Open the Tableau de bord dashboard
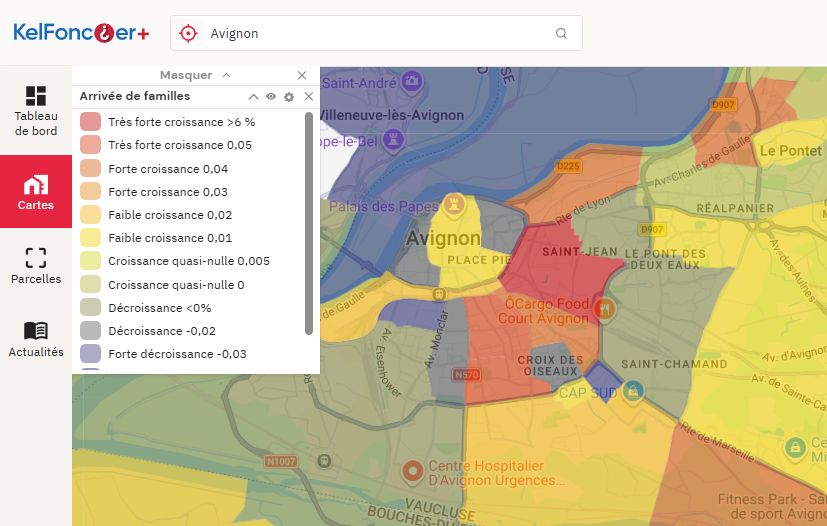Screen dimensions: 827x526 (x=36, y=110)
